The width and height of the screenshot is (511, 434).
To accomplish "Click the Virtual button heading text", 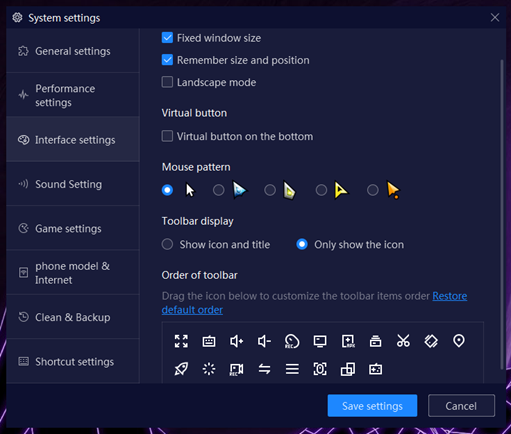I will click(x=194, y=113).
